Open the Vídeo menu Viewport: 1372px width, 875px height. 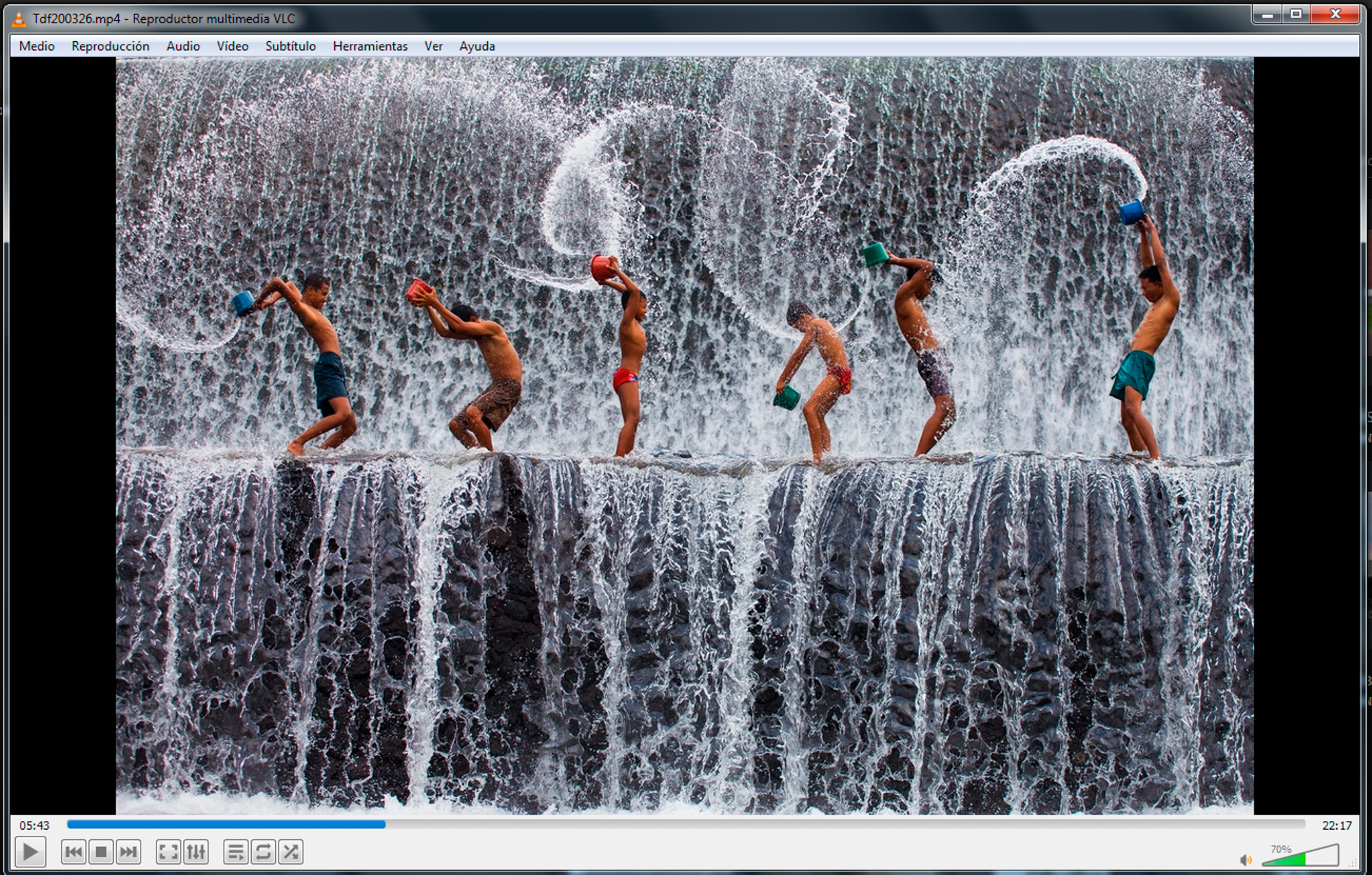click(233, 46)
